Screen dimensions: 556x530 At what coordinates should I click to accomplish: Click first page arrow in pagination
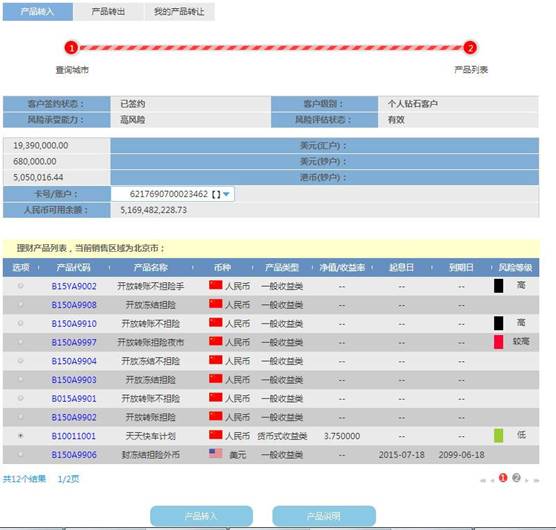[483, 480]
